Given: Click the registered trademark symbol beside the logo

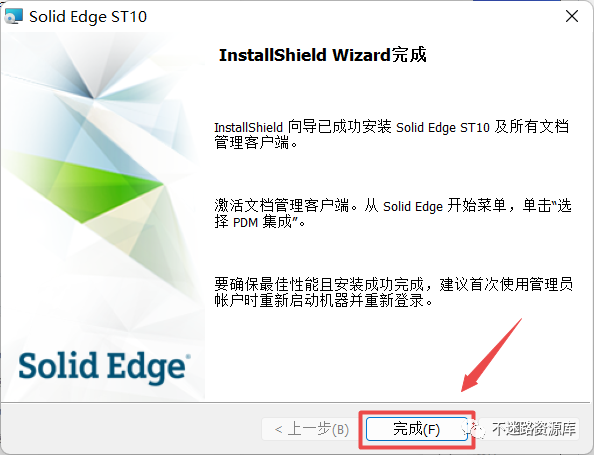Looking at the screenshot, I should [x=188, y=357].
